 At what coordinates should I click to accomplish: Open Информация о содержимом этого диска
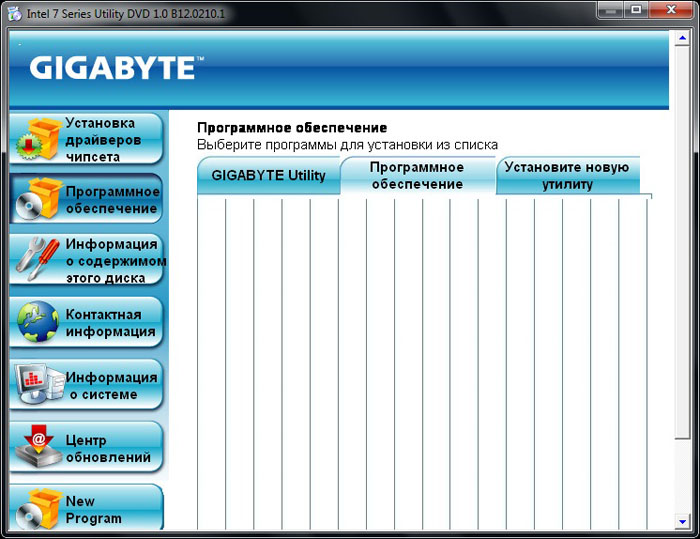86,260
